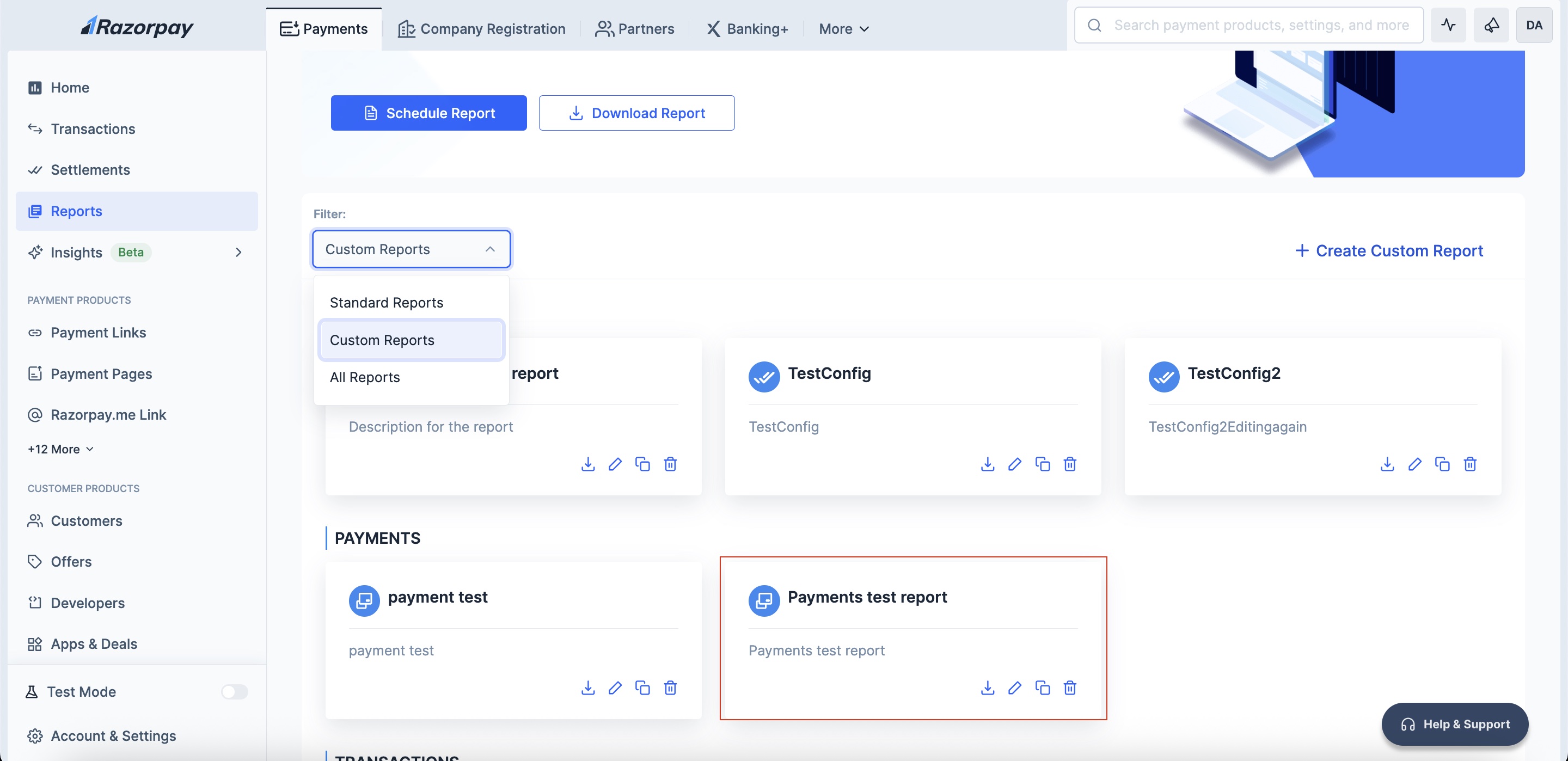Open Payment Pages in sidebar
1568x761 pixels.
click(136, 374)
